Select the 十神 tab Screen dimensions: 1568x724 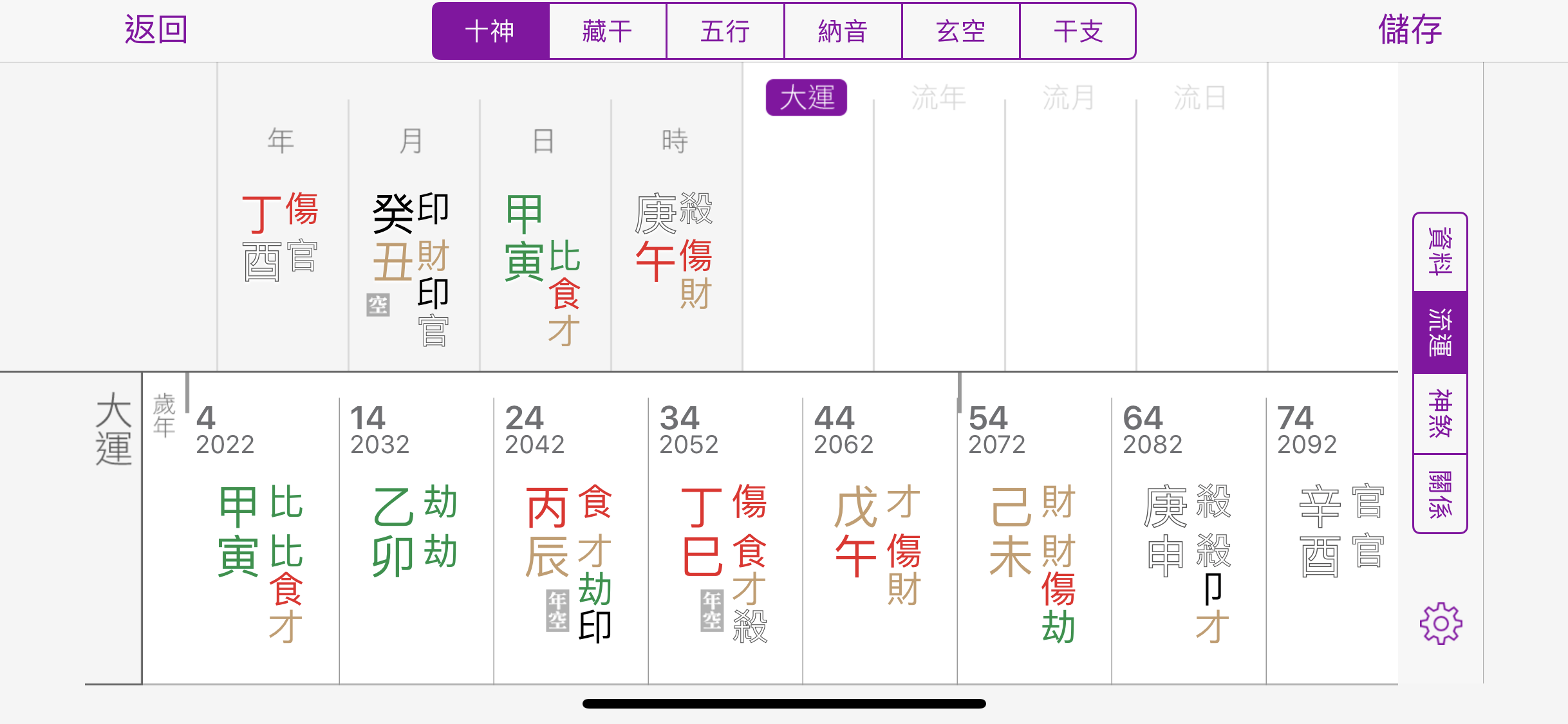pyautogui.click(x=490, y=31)
